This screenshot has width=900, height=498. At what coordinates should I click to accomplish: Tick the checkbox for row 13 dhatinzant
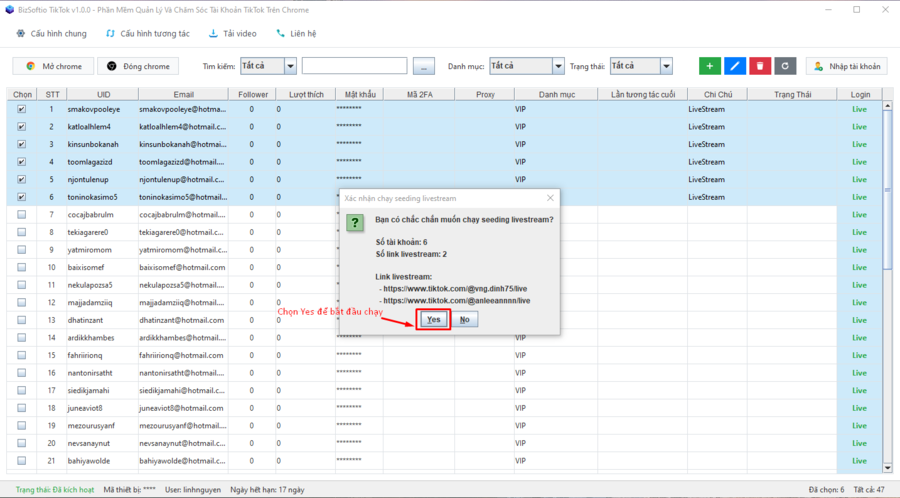click(x=22, y=320)
